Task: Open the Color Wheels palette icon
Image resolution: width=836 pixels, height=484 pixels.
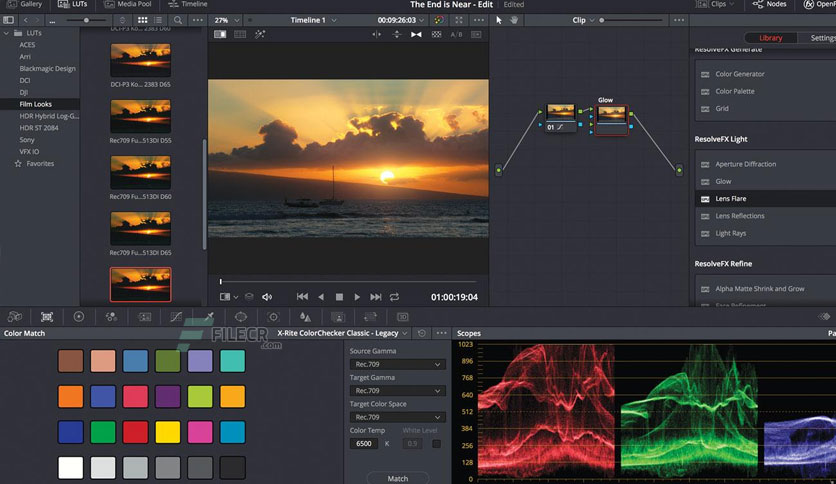Action: [x=79, y=316]
